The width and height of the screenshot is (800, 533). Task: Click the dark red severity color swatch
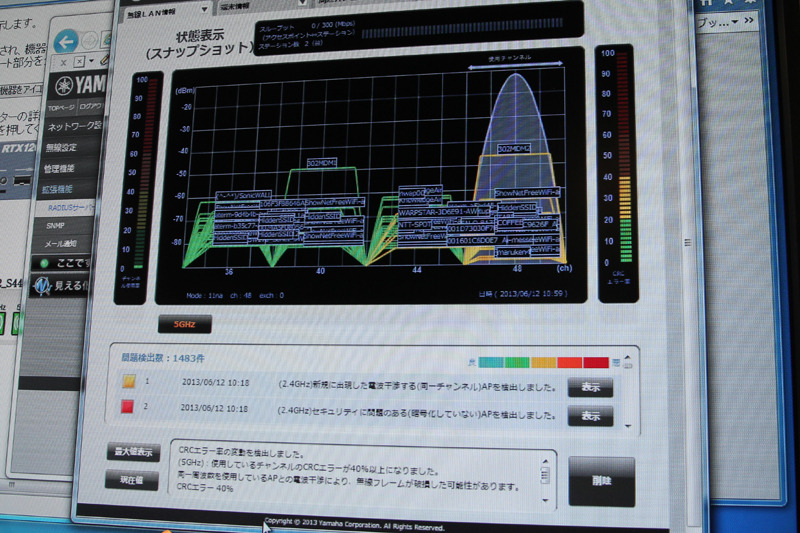point(596,363)
